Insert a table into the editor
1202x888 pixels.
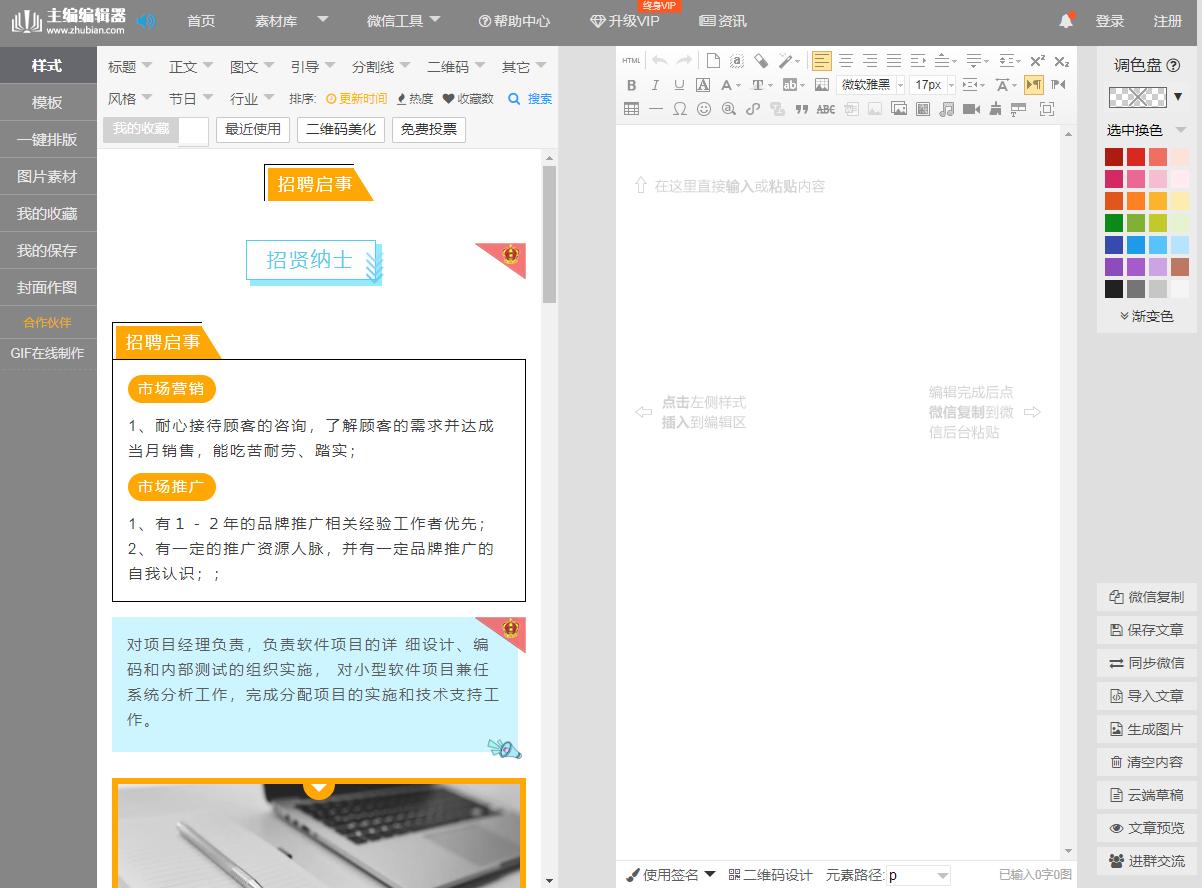(x=633, y=110)
